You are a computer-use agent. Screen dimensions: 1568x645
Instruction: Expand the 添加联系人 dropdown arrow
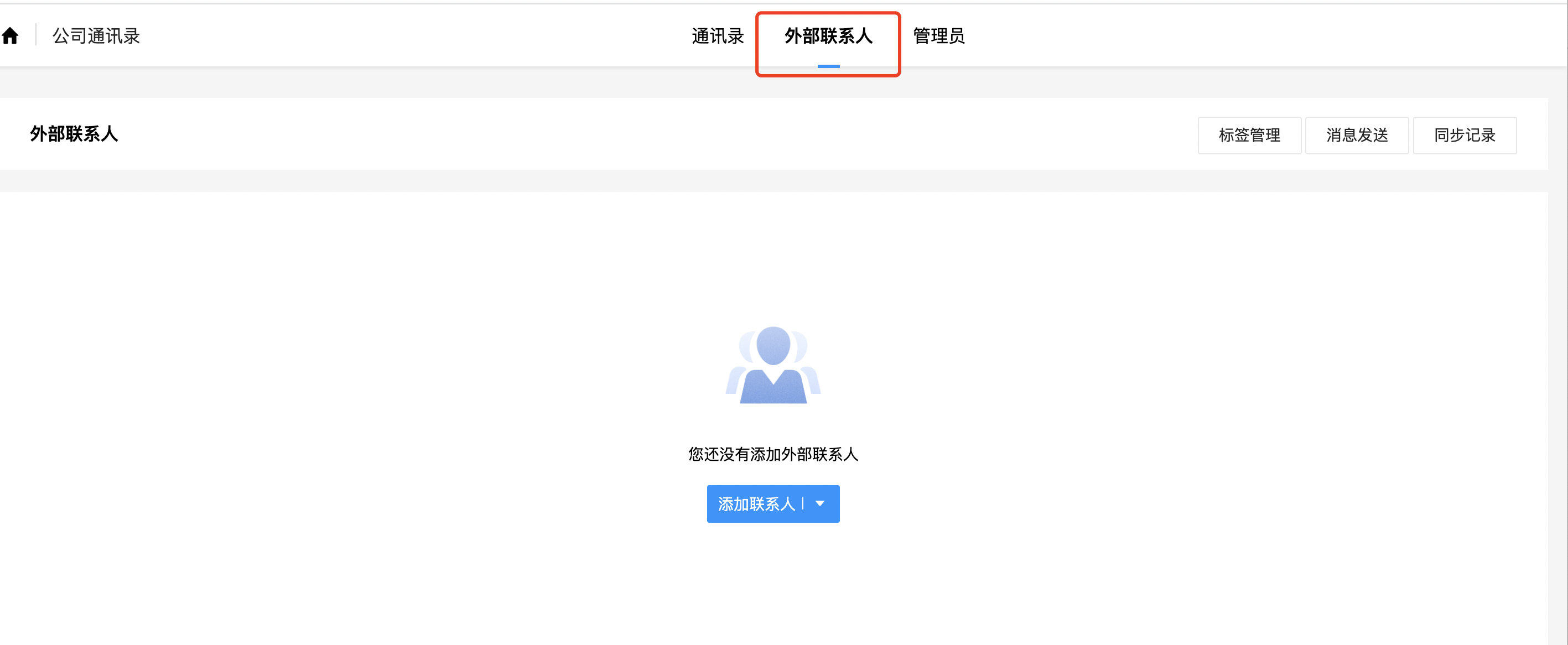(x=820, y=504)
